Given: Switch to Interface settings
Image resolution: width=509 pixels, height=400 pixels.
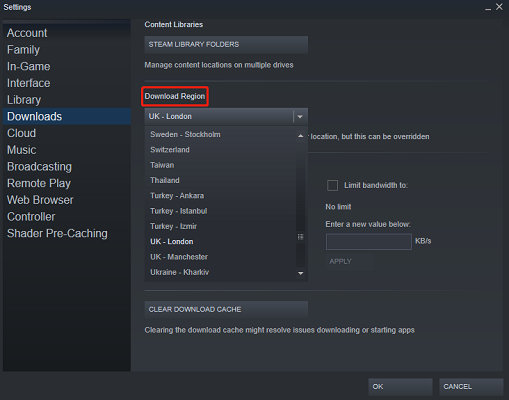Looking at the screenshot, I should click(x=67, y=83).
